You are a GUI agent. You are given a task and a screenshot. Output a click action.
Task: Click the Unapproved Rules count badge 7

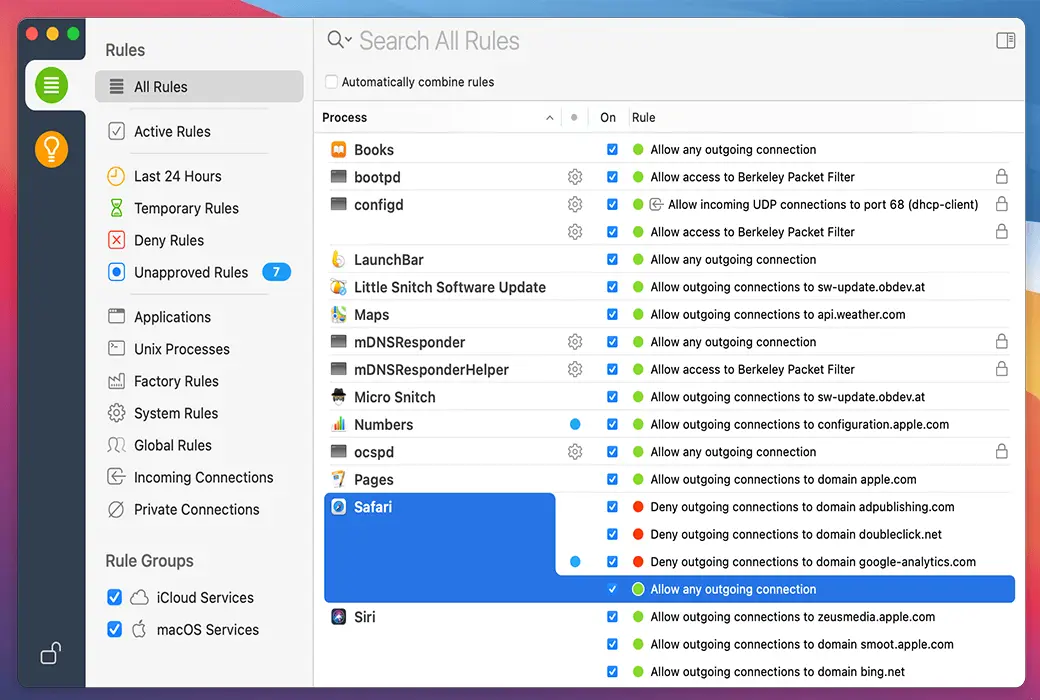277,272
